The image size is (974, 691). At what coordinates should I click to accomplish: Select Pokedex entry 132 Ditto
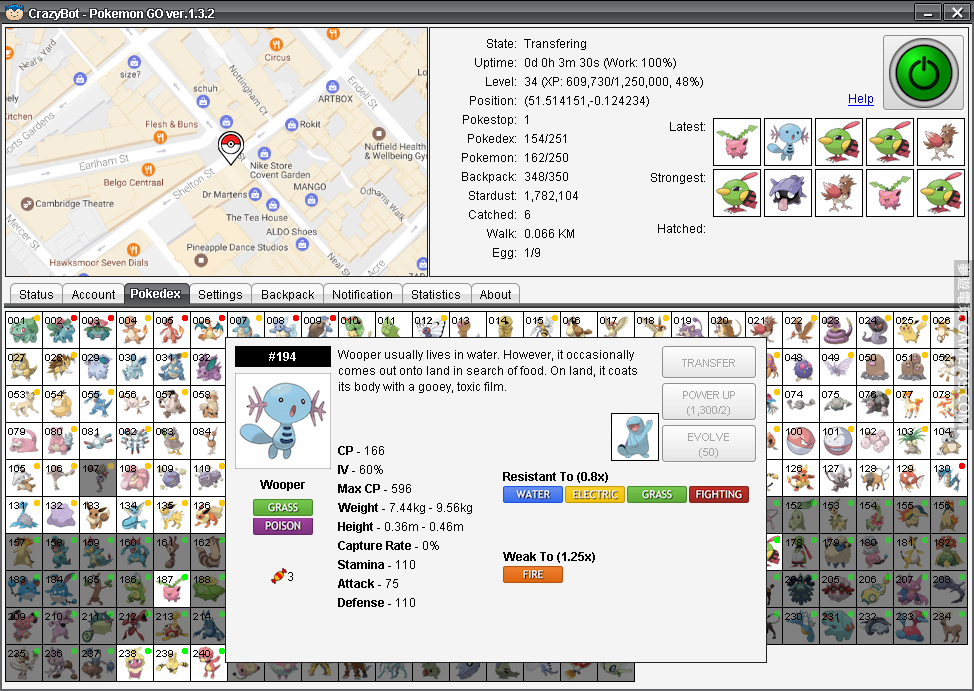coord(61,515)
